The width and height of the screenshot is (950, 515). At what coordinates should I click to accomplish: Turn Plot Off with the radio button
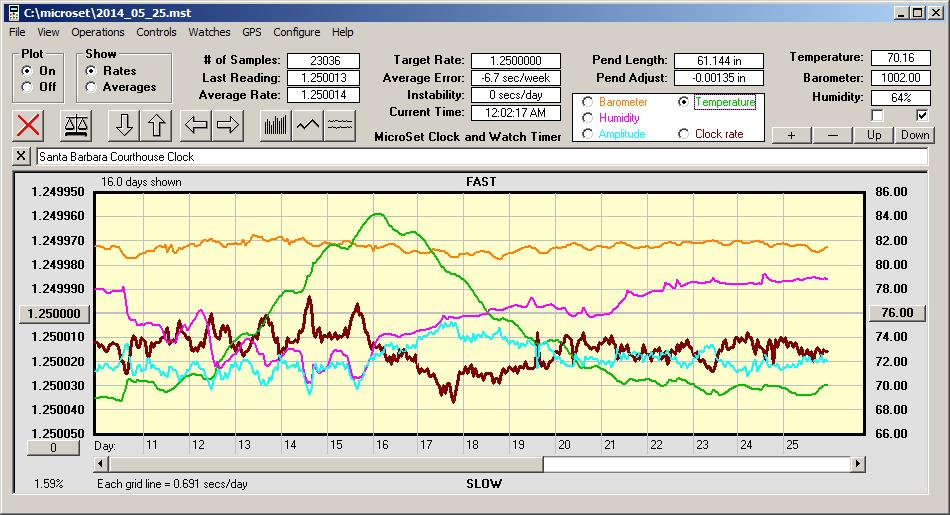[x=27, y=87]
